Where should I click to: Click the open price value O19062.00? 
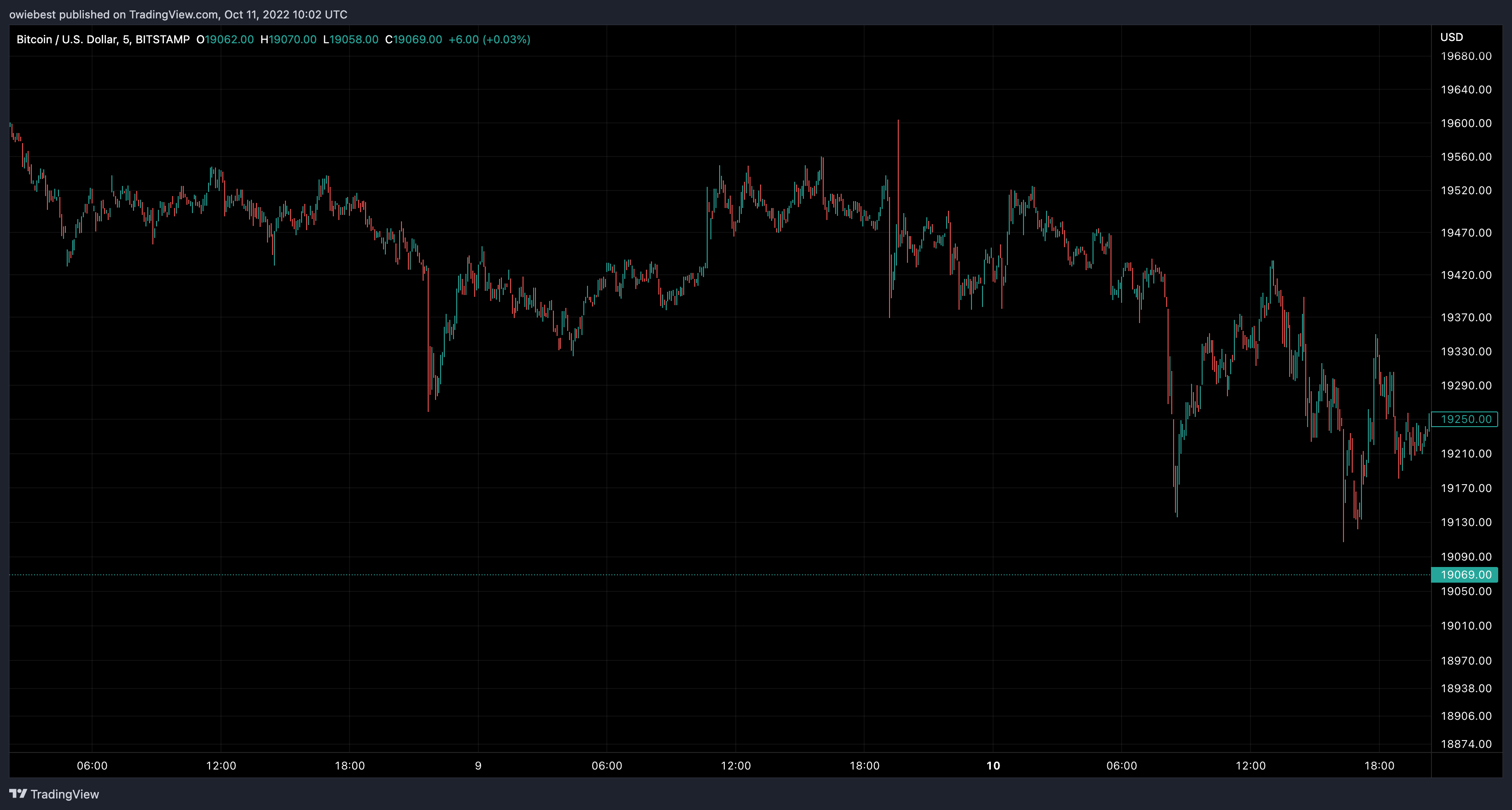click(226, 39)
